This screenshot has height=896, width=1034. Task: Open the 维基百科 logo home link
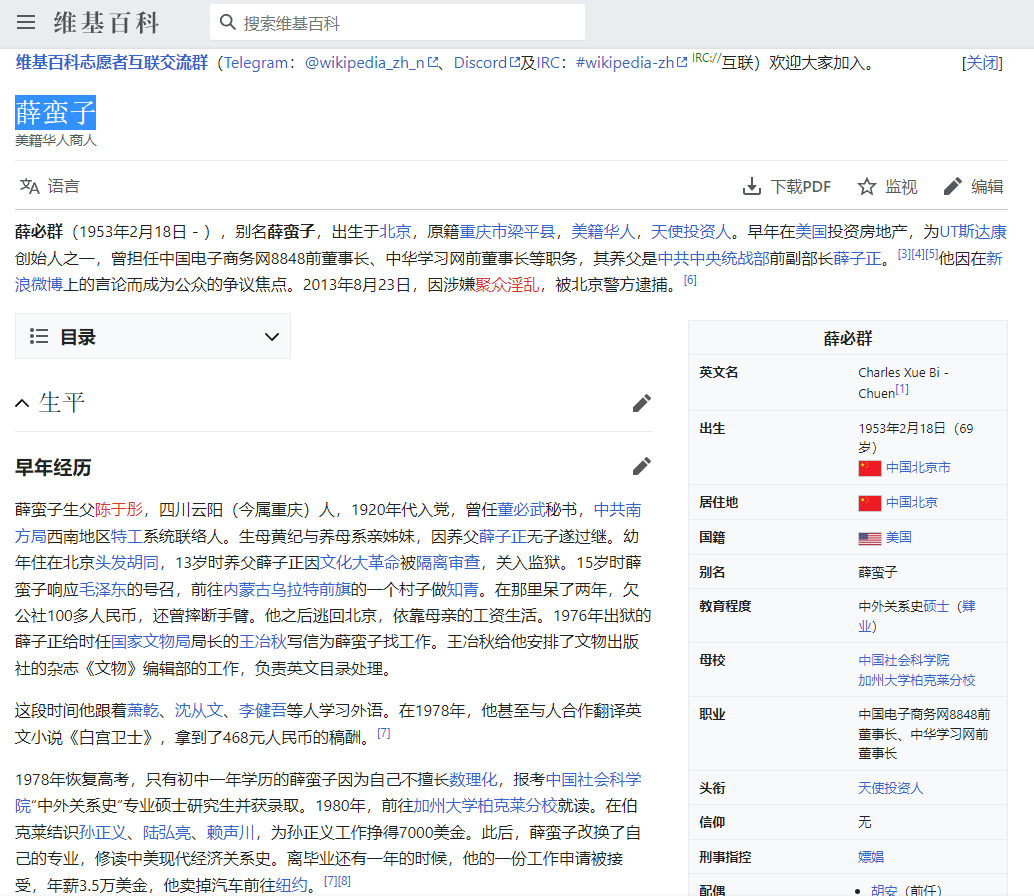tap(107, 22)
